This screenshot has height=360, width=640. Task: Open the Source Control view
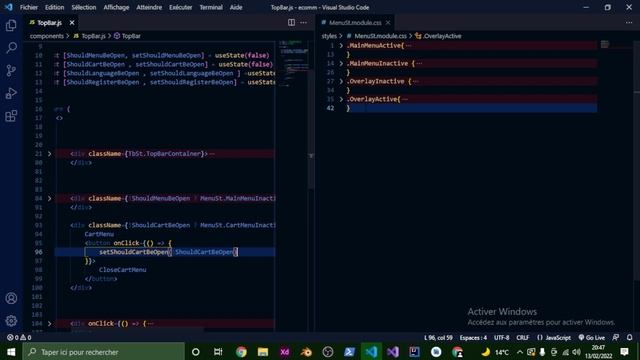[x=11, y=71]
